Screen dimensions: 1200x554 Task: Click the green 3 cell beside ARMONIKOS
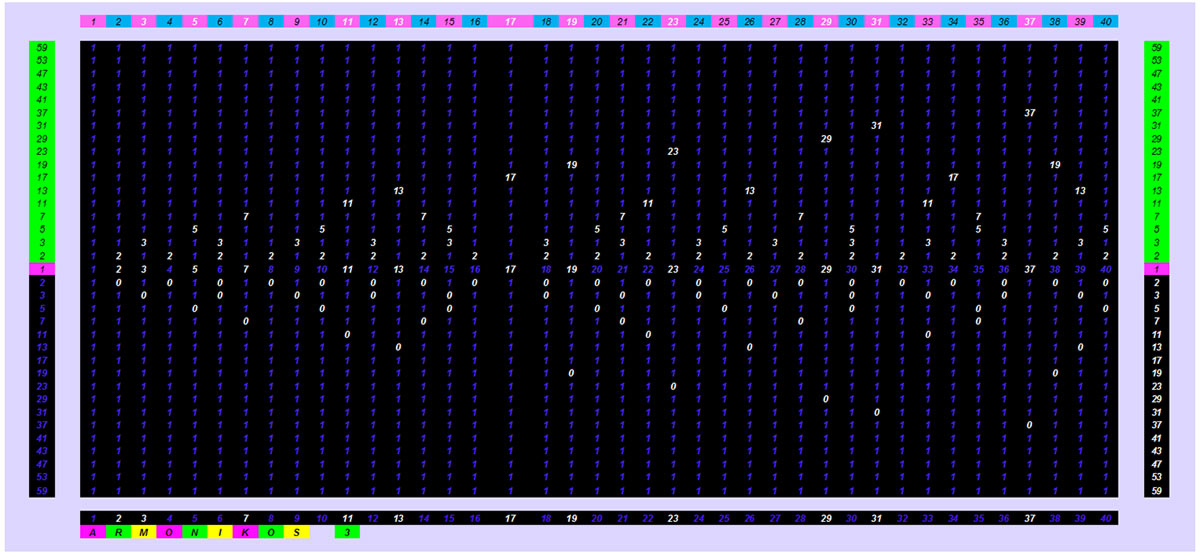click(x=347, y=532)
